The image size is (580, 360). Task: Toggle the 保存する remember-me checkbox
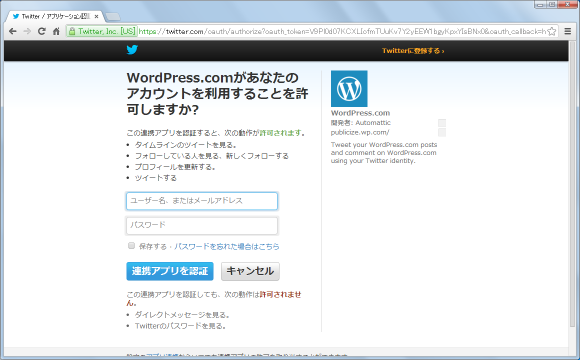coord(131,246)
